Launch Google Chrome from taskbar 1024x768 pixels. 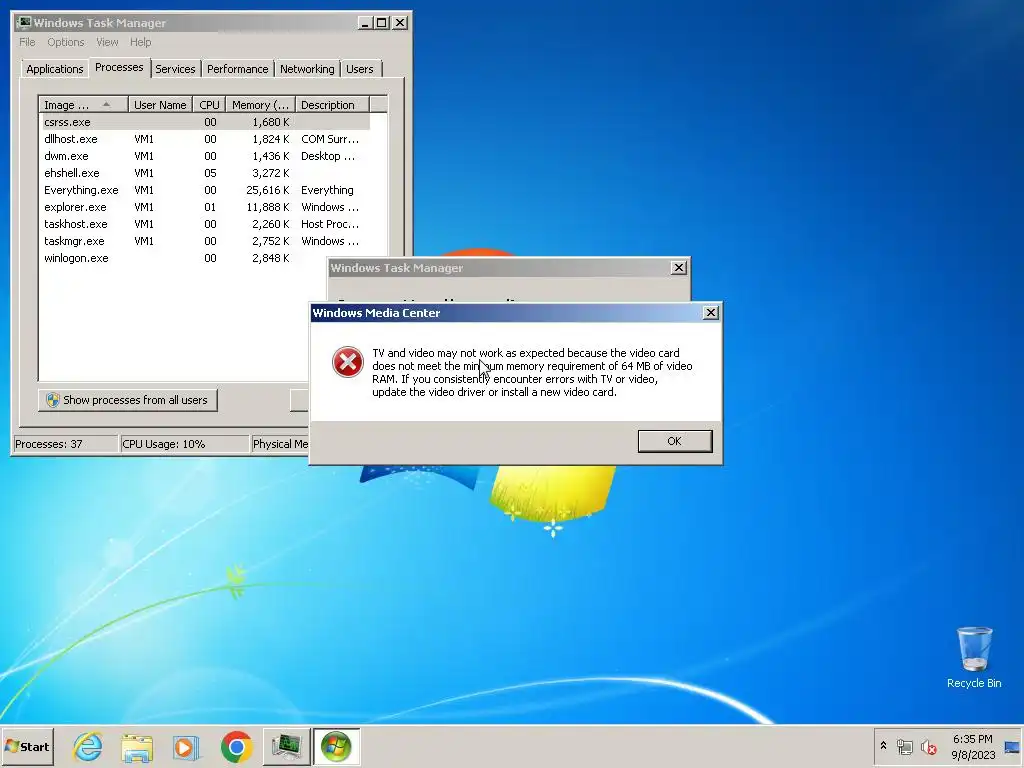(236, 747)
